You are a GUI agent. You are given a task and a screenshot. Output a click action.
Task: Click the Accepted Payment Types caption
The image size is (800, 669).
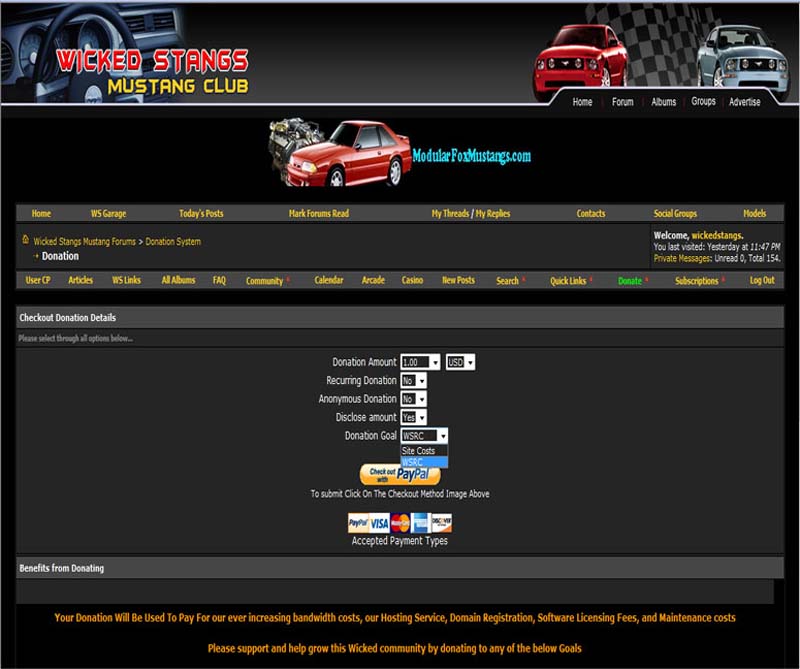click(399, 541)
